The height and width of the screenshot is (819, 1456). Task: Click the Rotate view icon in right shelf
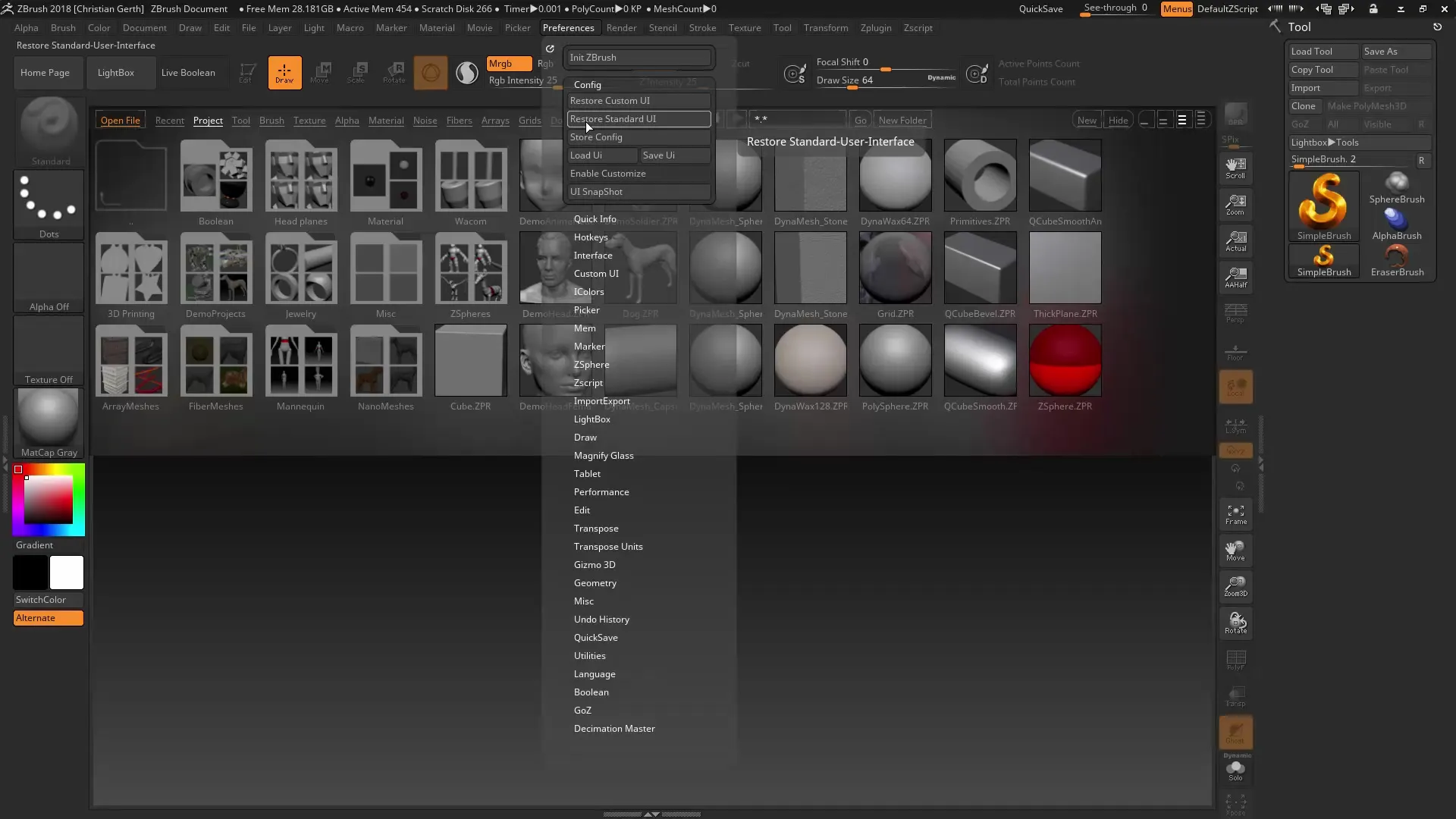[x=1235, y=623]
